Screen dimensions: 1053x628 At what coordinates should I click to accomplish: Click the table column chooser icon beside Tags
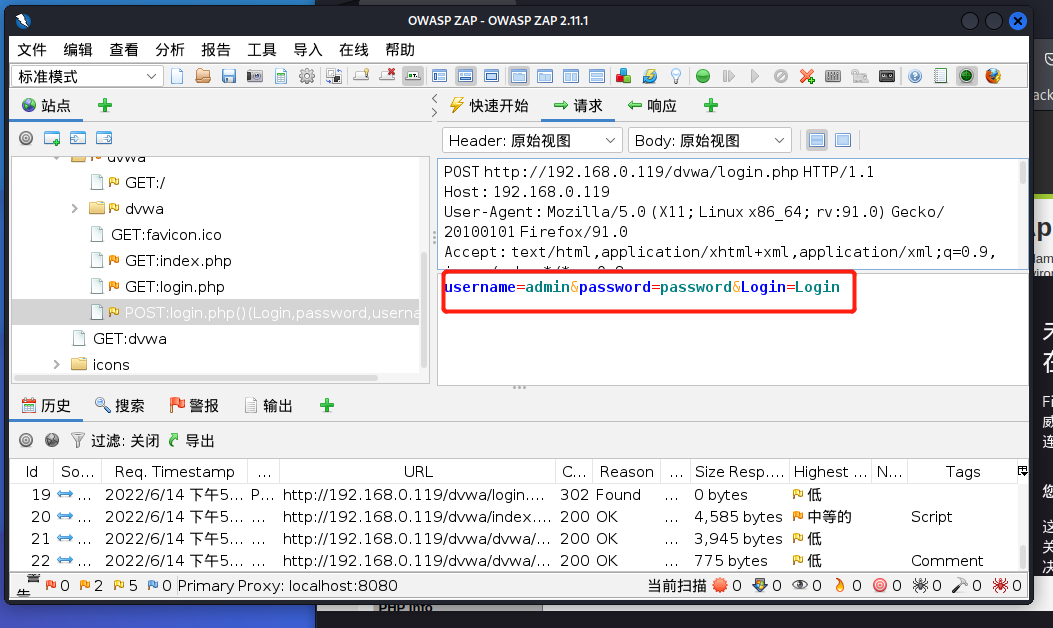coord(1022,472)
